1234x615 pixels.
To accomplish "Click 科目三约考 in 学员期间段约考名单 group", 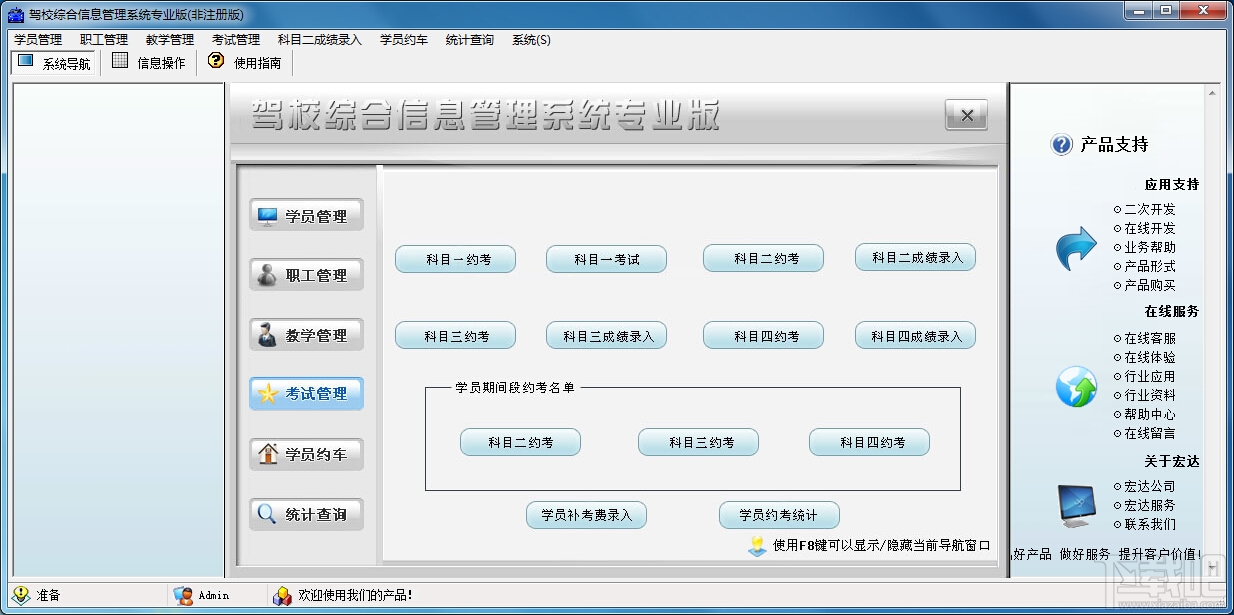I will [x=699, y=442].
